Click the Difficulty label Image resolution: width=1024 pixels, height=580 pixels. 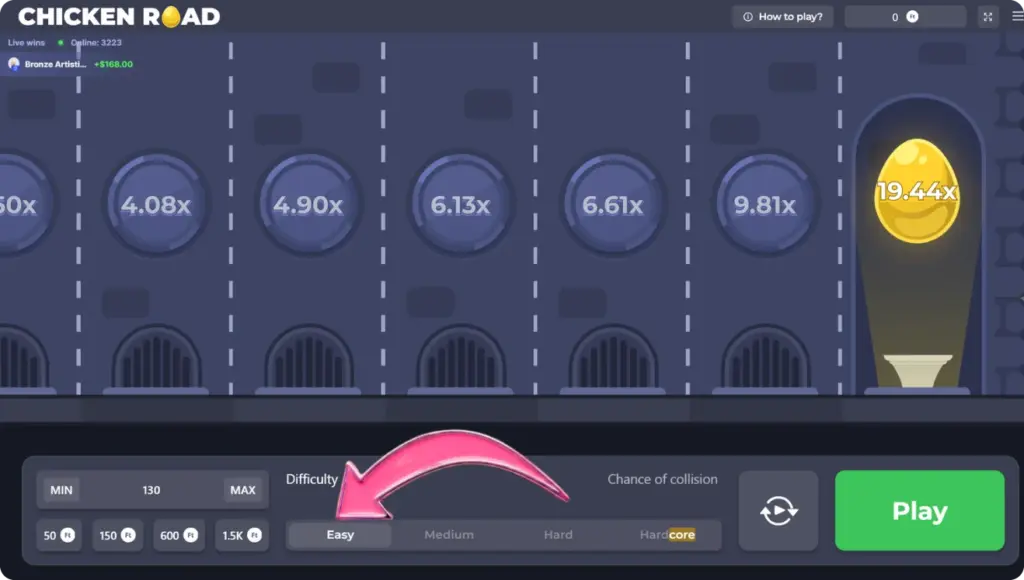pos(312,479)
